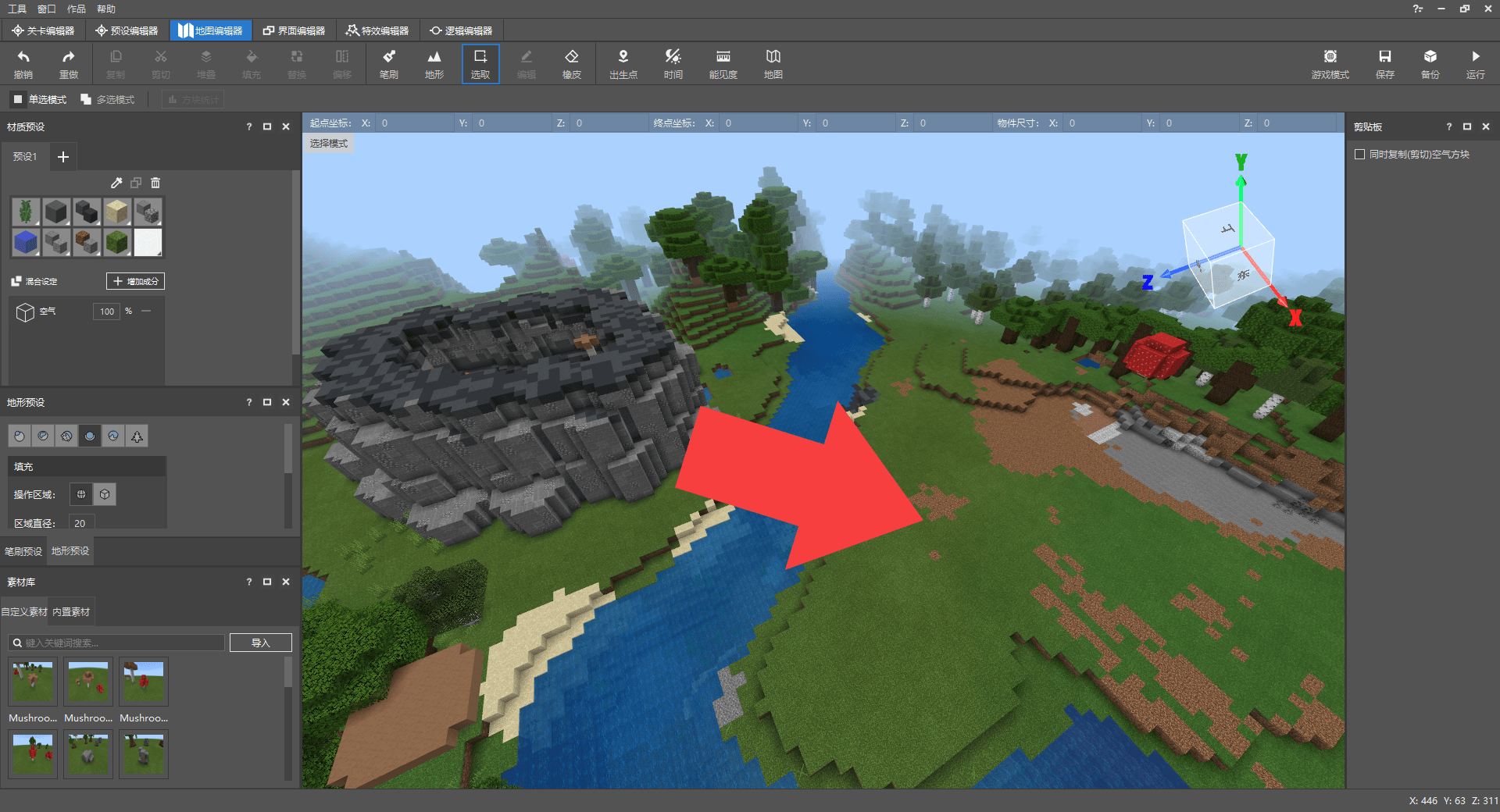Screen dimensions: 1500x812
Task: Choose cube operation area icon
Action: click(x=105, y=494)
